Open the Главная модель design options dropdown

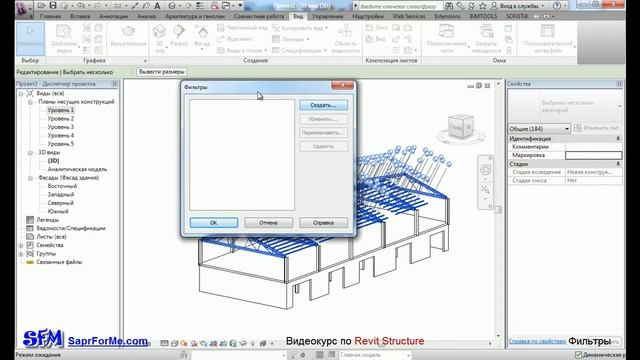[x=375, y=355]
